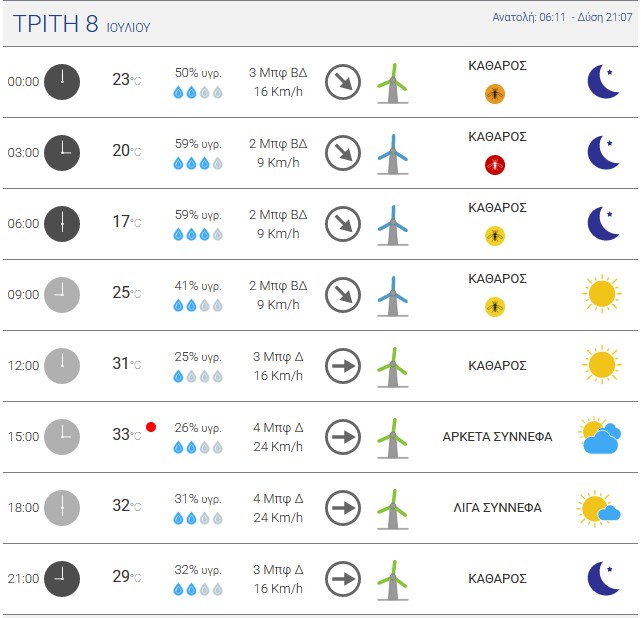The width and height of the screenshot is (641, 618).
Task: Click the orange mosquito icon at 00:00
Action: [495, 94]
